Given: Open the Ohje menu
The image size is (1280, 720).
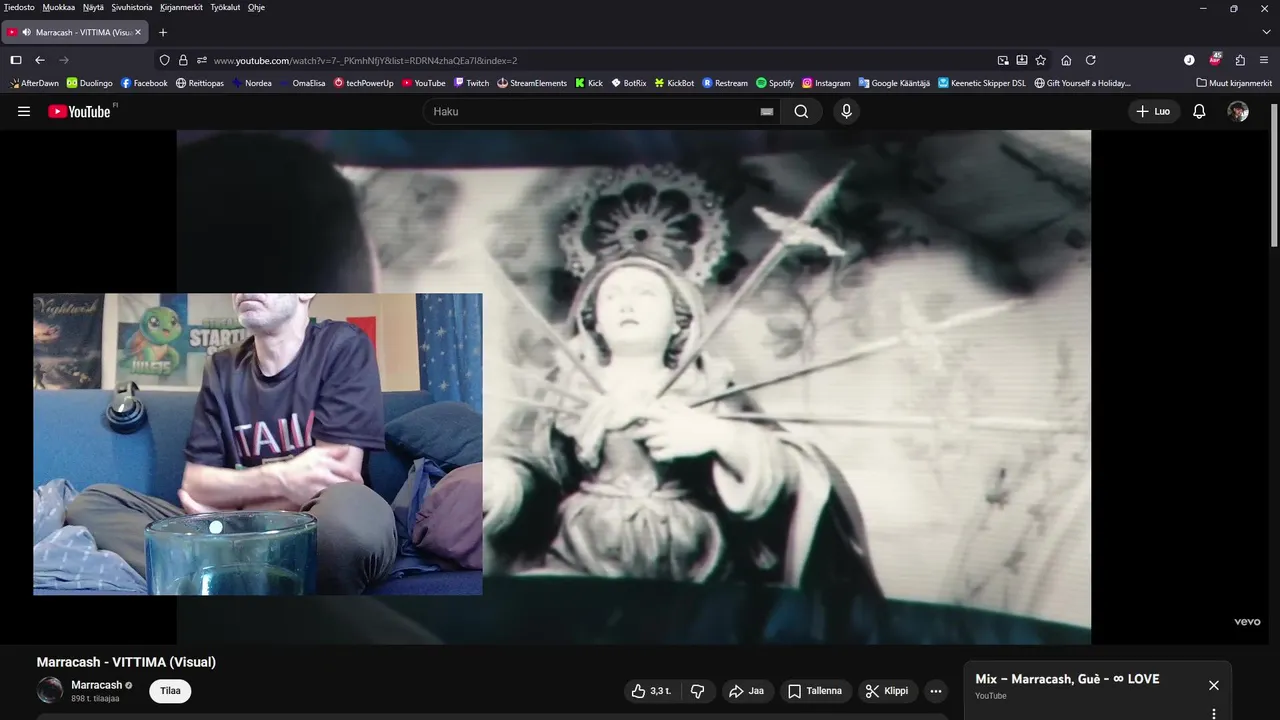Looking at the screenshot, I should [x=256, y=7].
